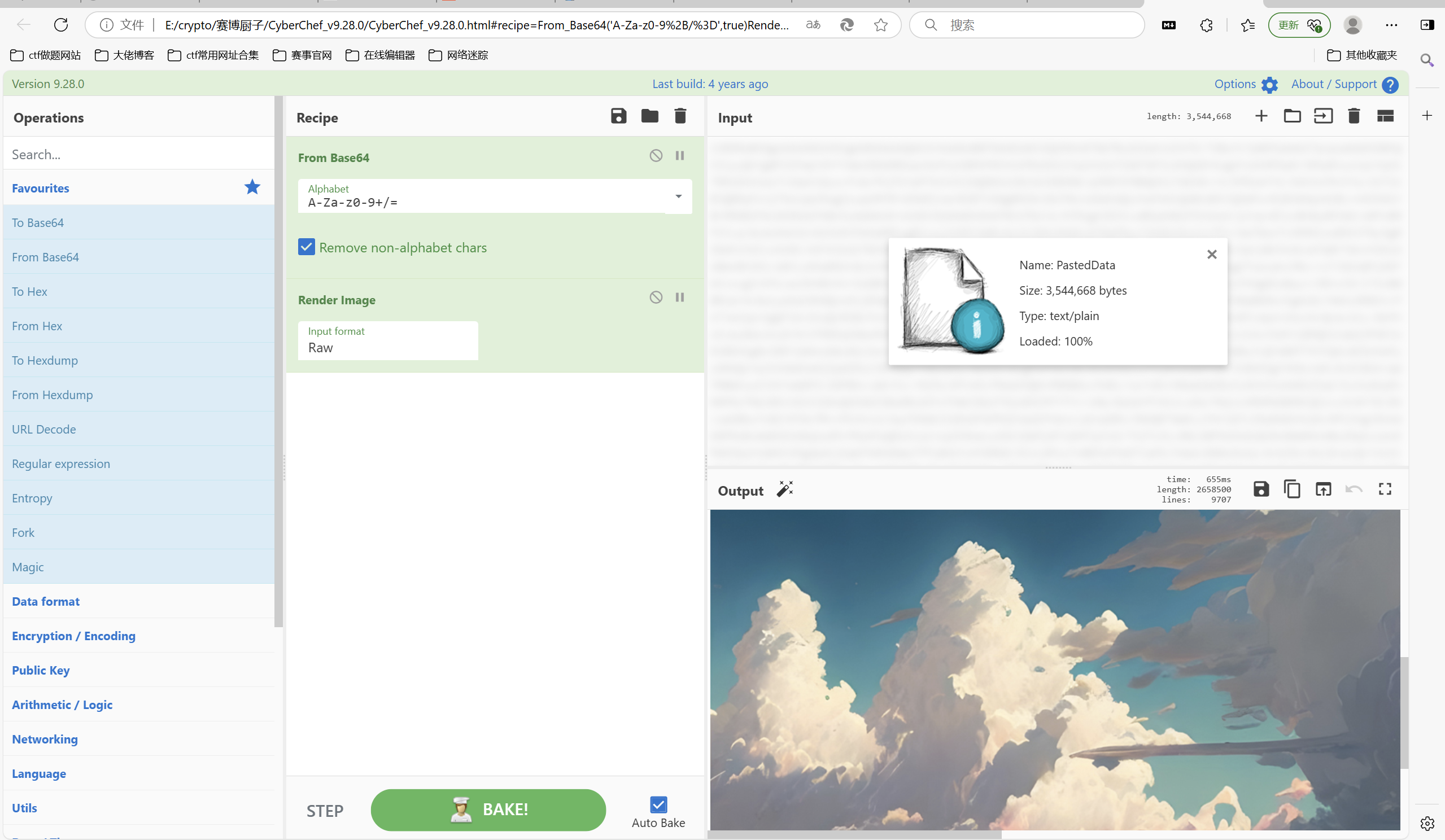Image resolution: width=1445 pixels, height=840 pixels.
Task: Open folder as input
Action: coord(1292,116)
